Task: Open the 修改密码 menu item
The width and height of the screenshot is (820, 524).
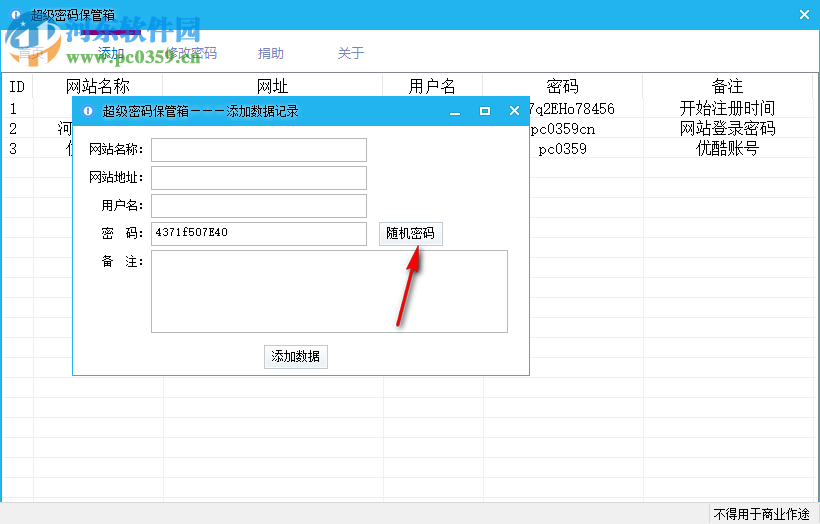Action: [x=191, y=53]
